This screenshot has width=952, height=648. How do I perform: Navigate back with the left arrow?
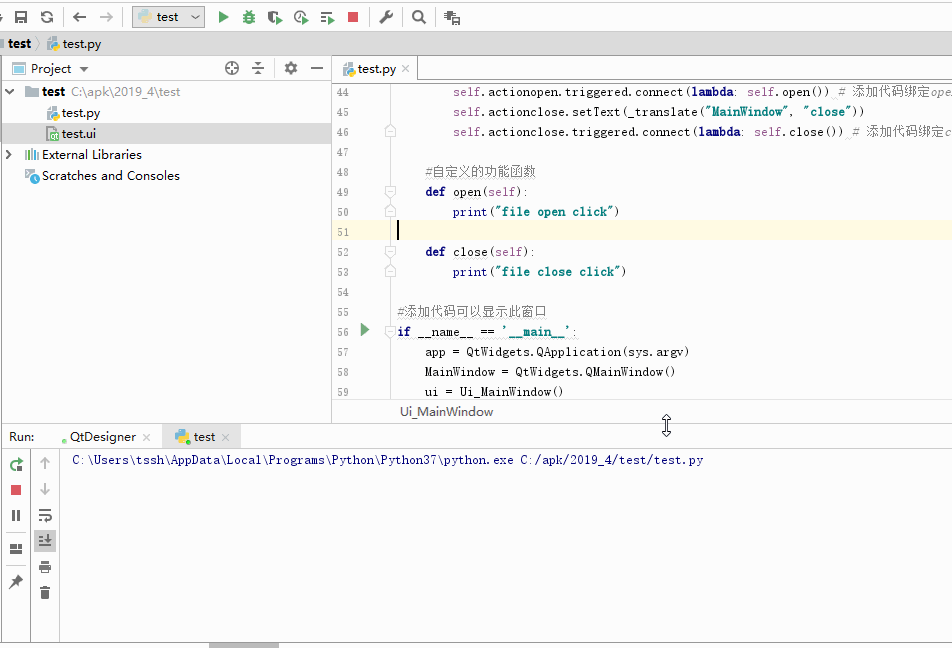[x=80, y=17]
